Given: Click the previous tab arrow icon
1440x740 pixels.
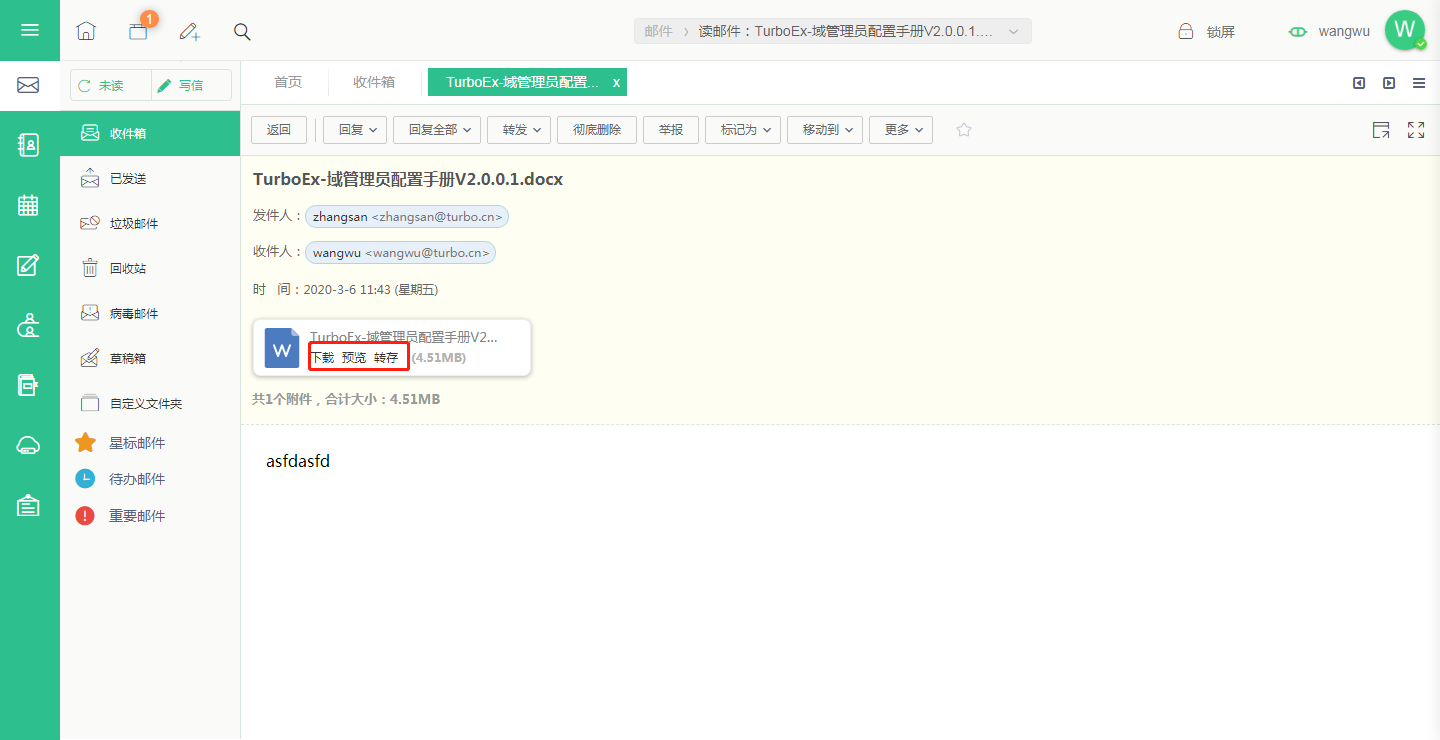Looking at the screenshot, I should point(1359,83).
